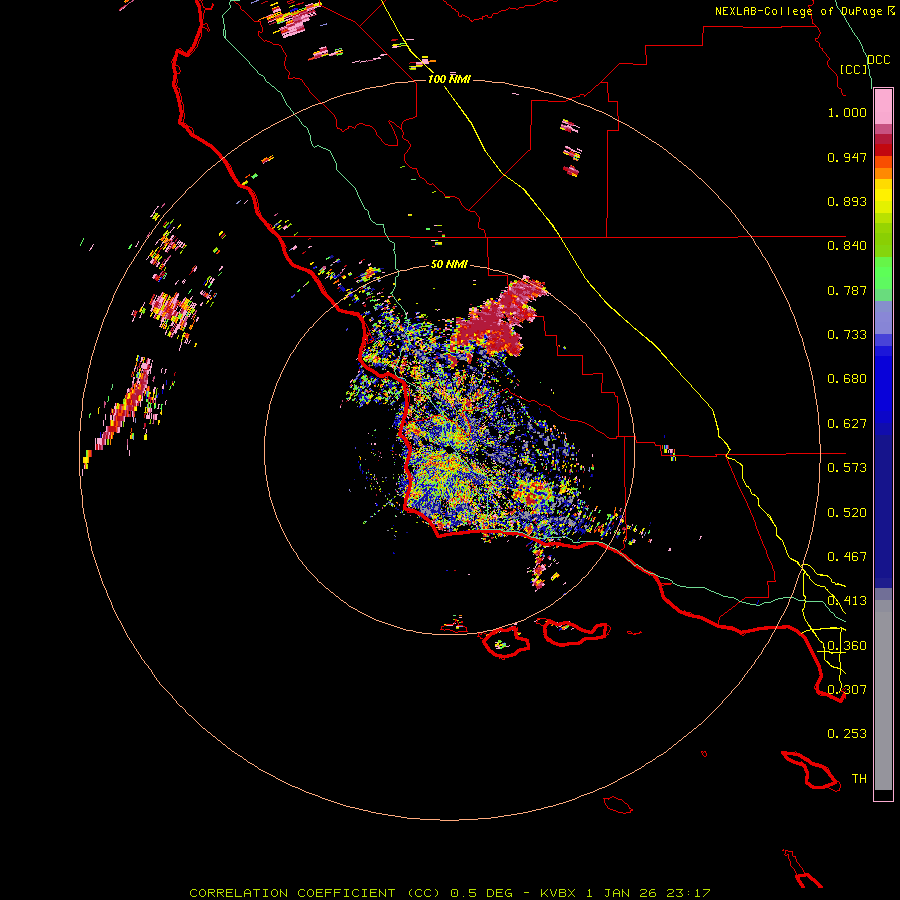The height and width of the screenshot is (900, 900).
Task: Click the KVBX station identifier in footer
Action: [x=558, y=893]
